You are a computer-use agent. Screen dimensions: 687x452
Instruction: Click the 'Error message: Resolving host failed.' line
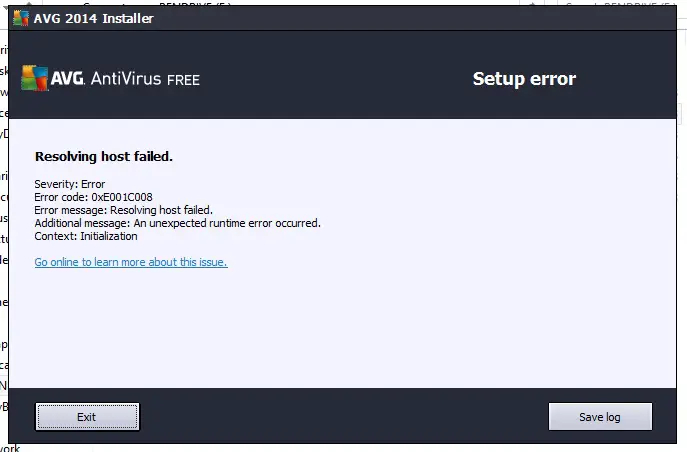[124, 210]
